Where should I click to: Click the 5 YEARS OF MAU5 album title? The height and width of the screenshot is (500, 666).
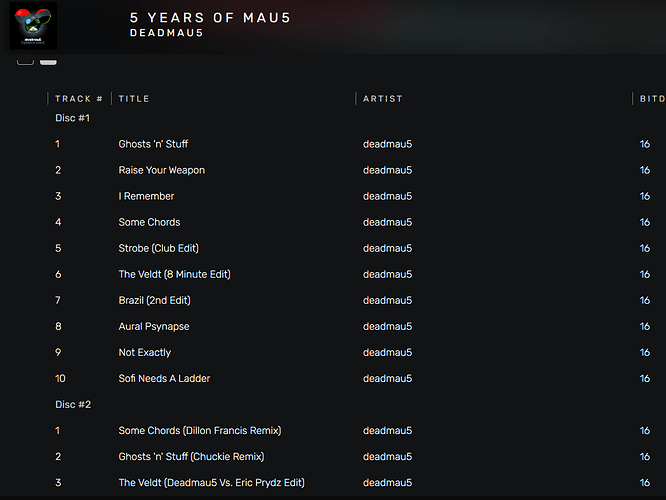210,17
